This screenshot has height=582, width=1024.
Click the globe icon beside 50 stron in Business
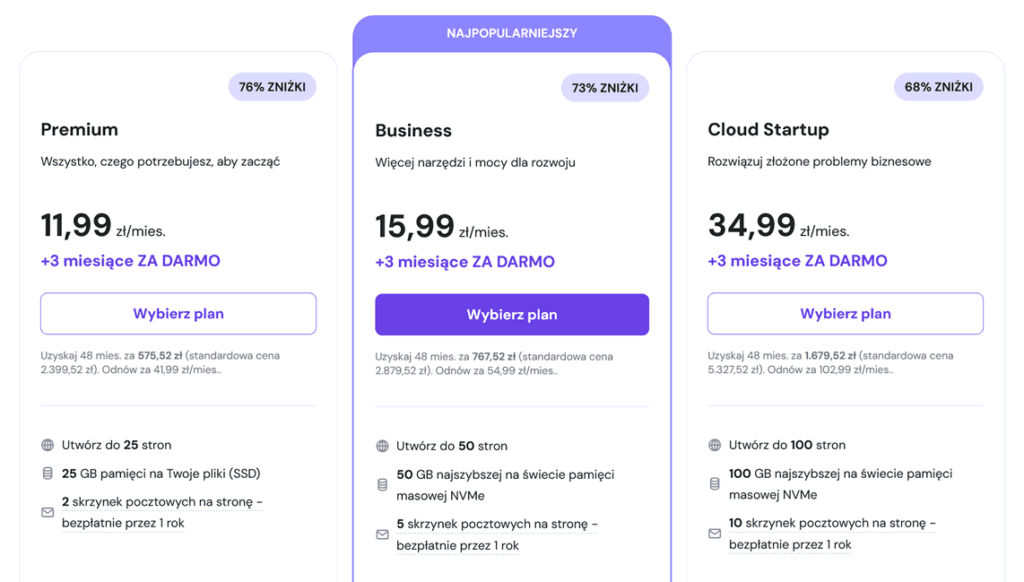pos(383,446)
